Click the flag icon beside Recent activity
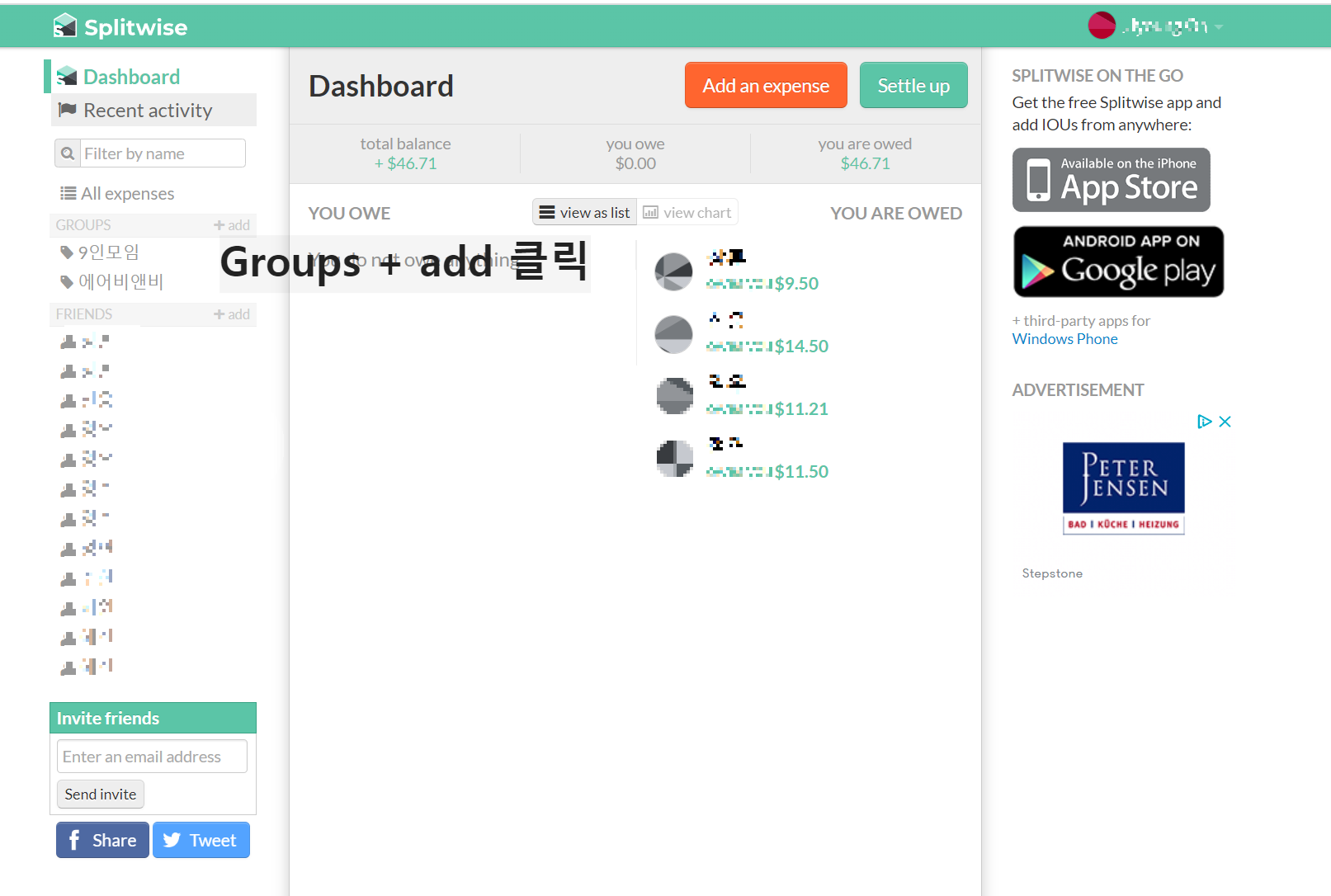This screenshot has width=1331, height=896. 68,110
